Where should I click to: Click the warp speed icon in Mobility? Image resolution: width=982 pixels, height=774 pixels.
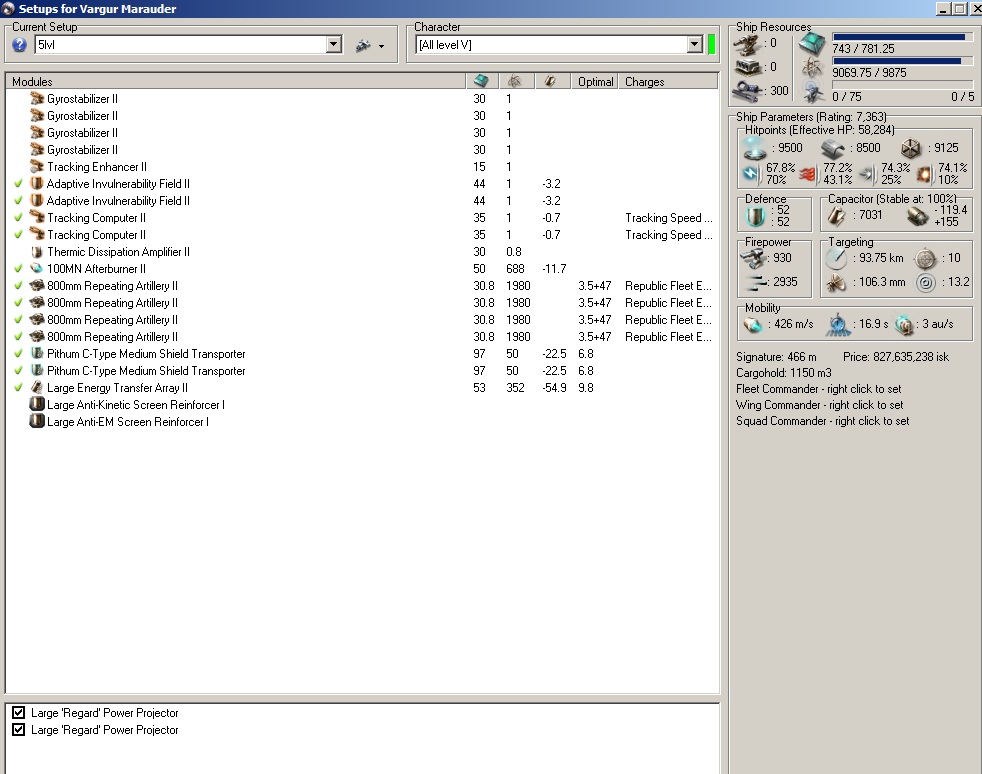[904, 324]
